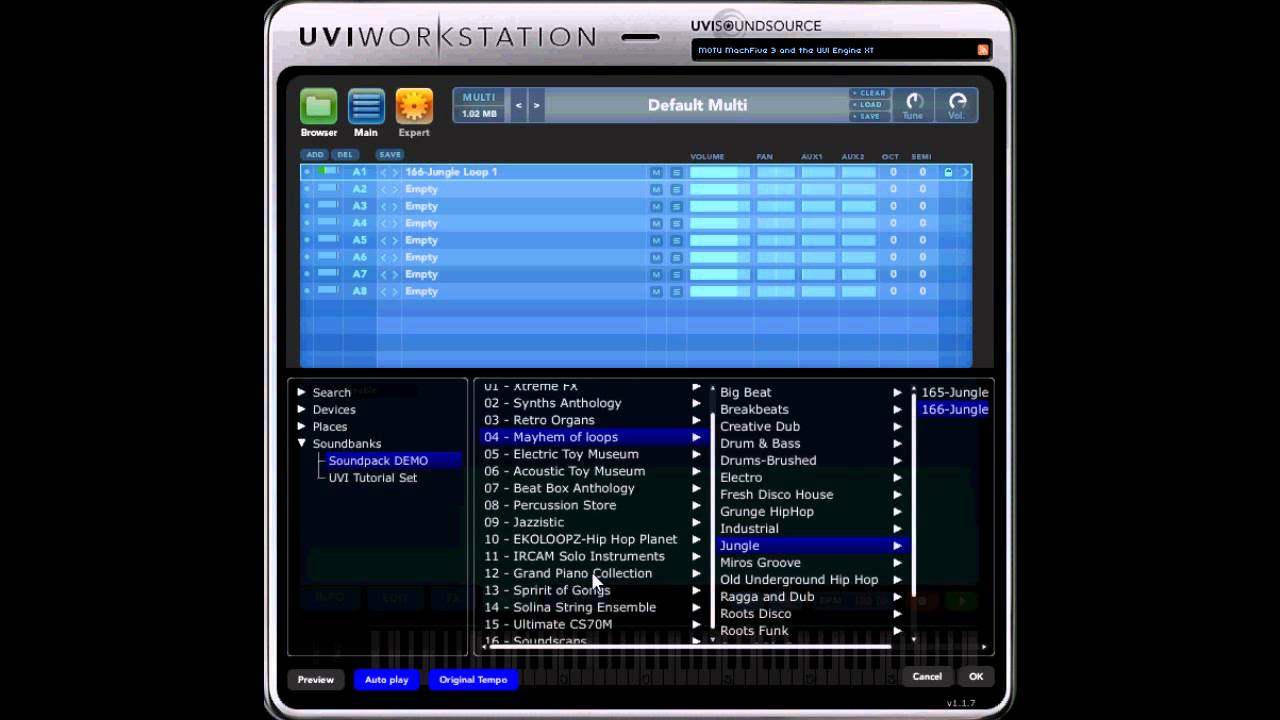Expand arrow beside Drum & Bass

pyautogui.click(x=897, y=443)
